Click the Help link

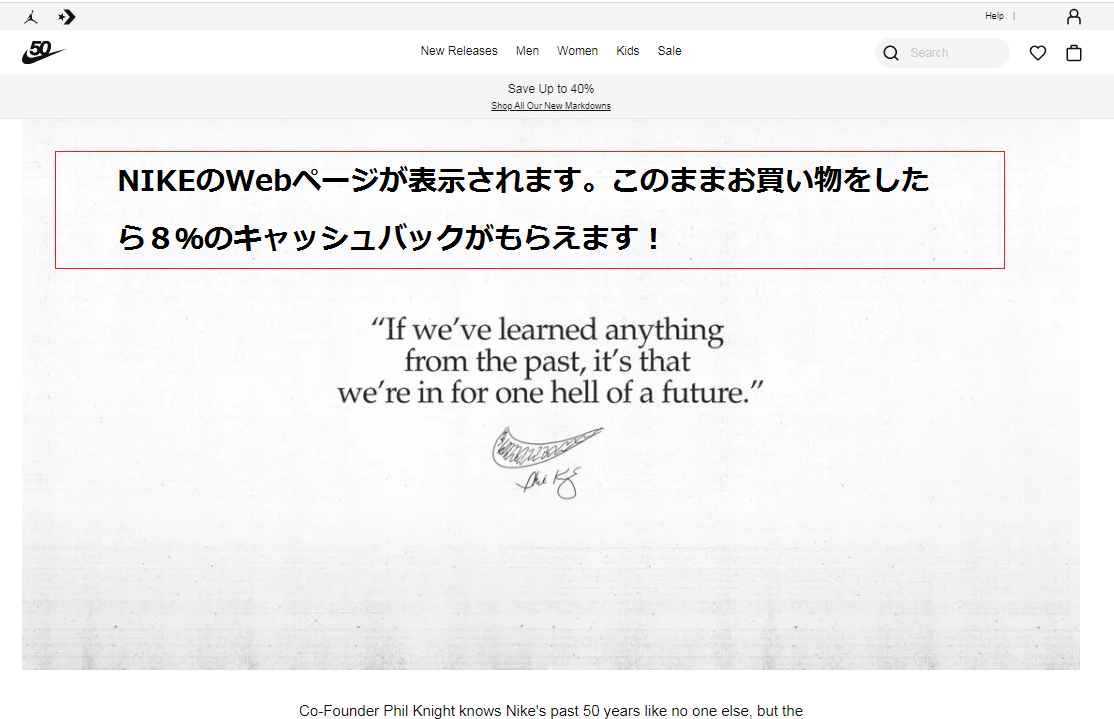994,16
